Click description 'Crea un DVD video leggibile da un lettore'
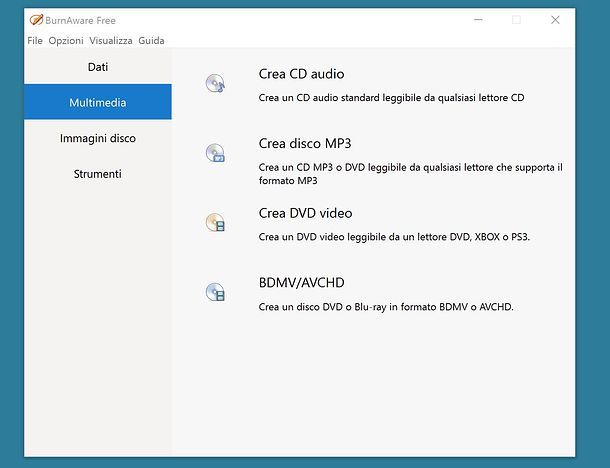The width and height of the screenshot is (610, 468). 394,237
